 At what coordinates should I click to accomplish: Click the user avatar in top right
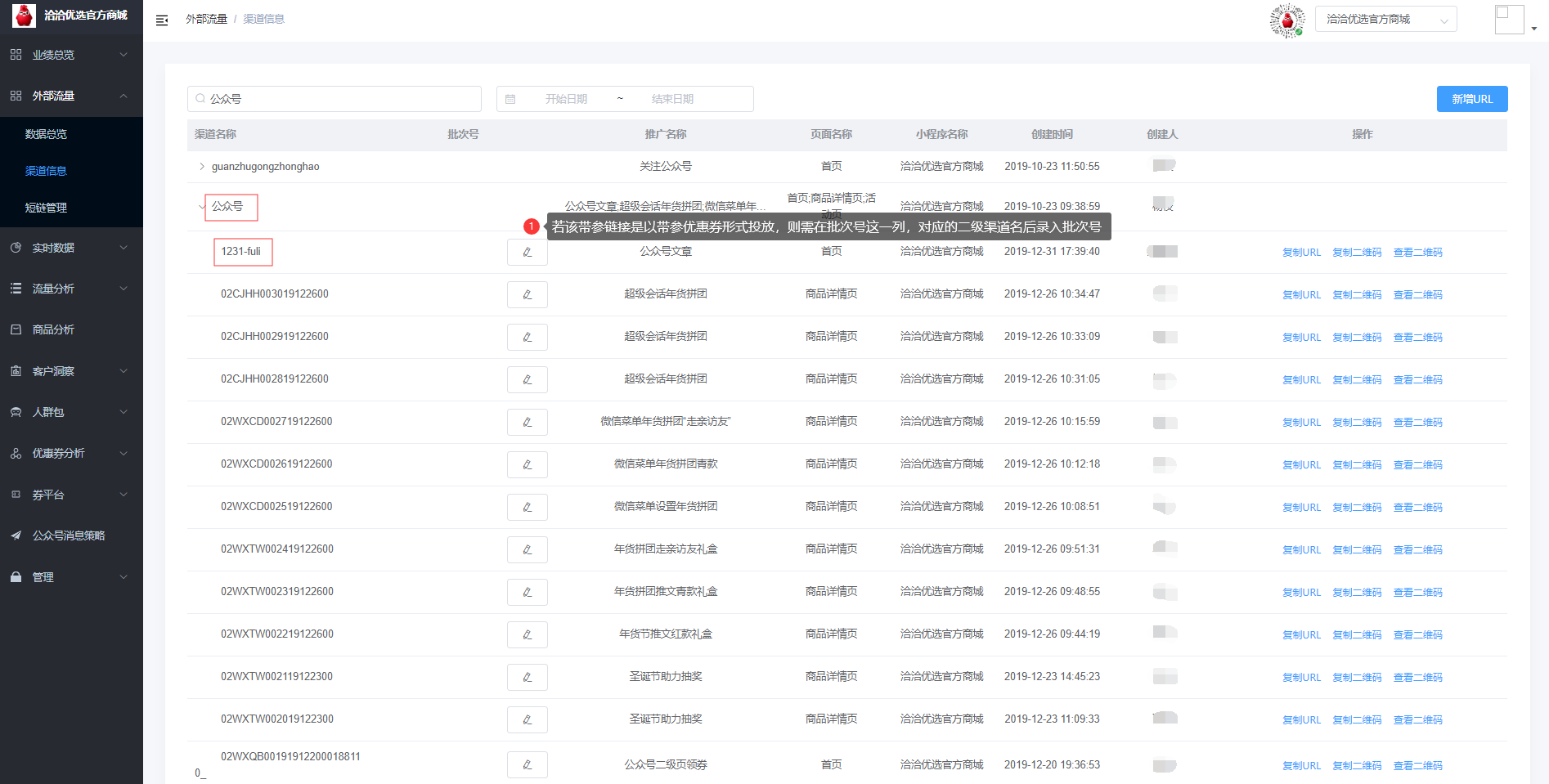click(1508, 20)
